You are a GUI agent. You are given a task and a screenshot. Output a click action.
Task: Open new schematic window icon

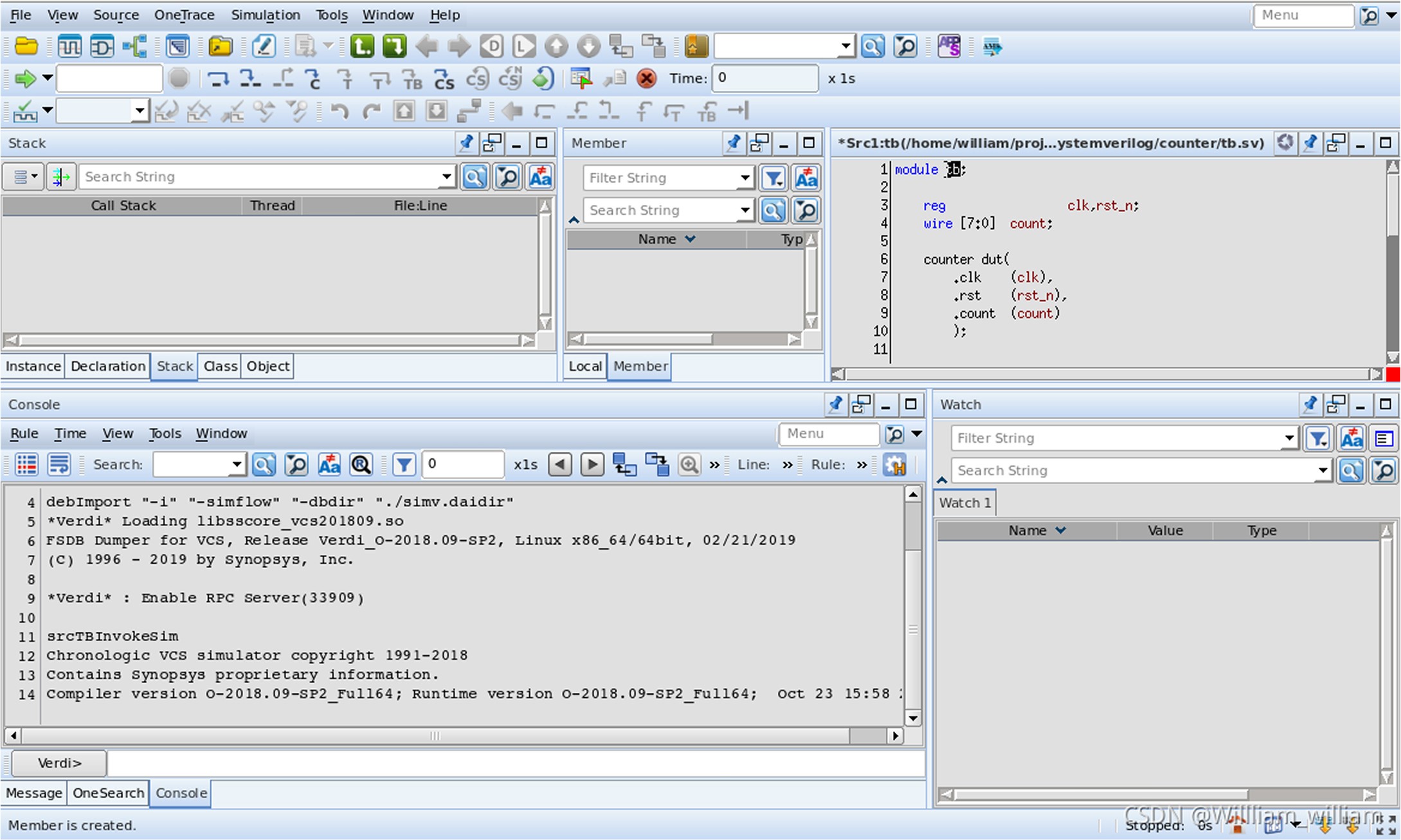[102, 46]
